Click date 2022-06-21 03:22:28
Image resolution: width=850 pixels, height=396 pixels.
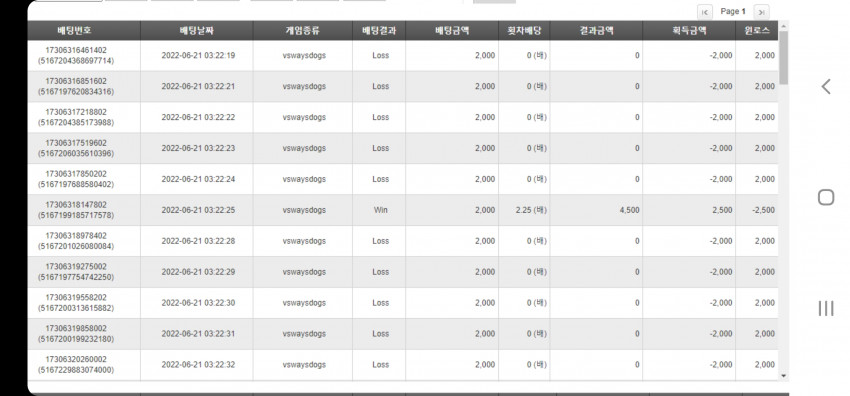[198, 241]
